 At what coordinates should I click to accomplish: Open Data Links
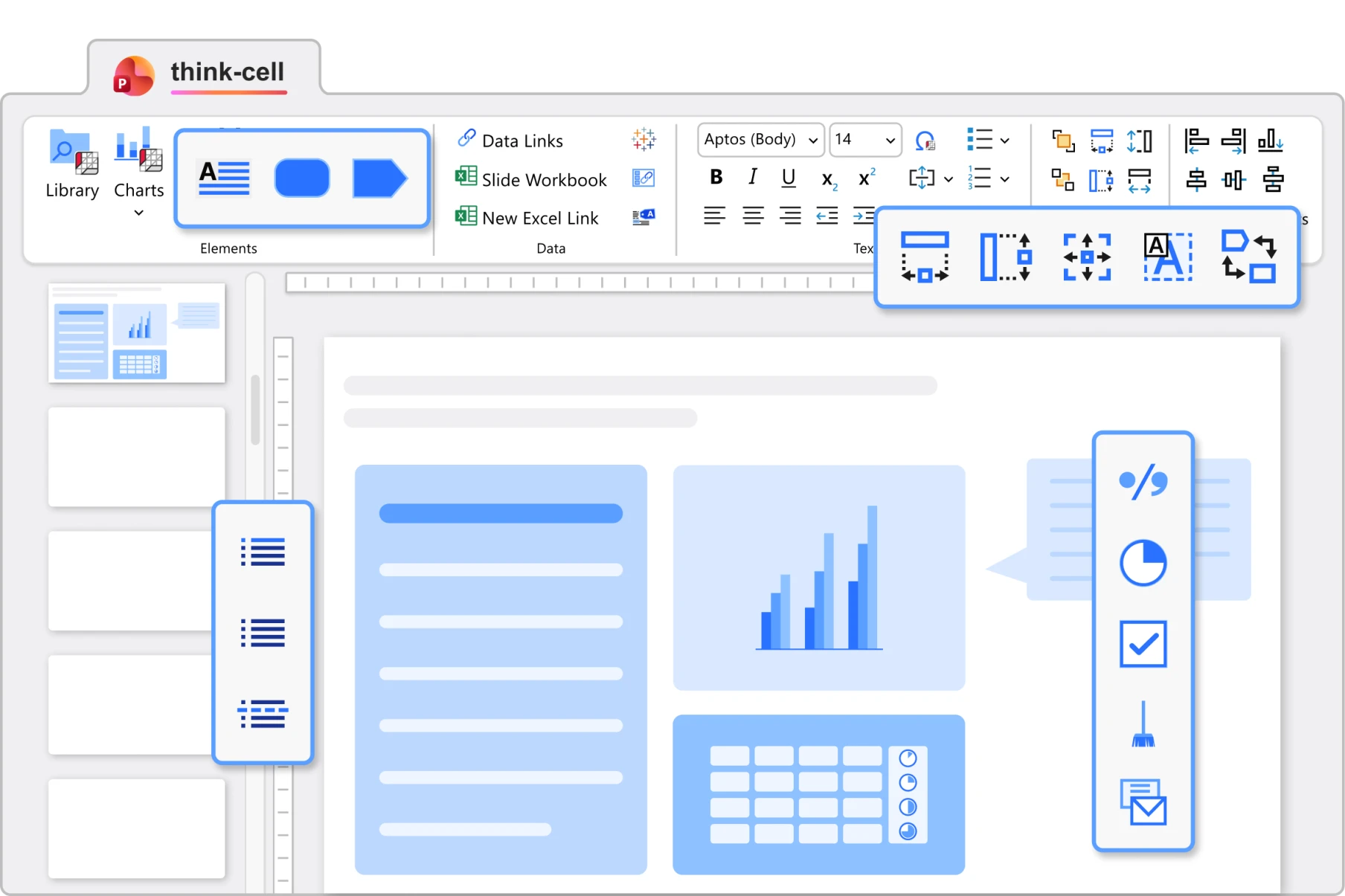521,141
